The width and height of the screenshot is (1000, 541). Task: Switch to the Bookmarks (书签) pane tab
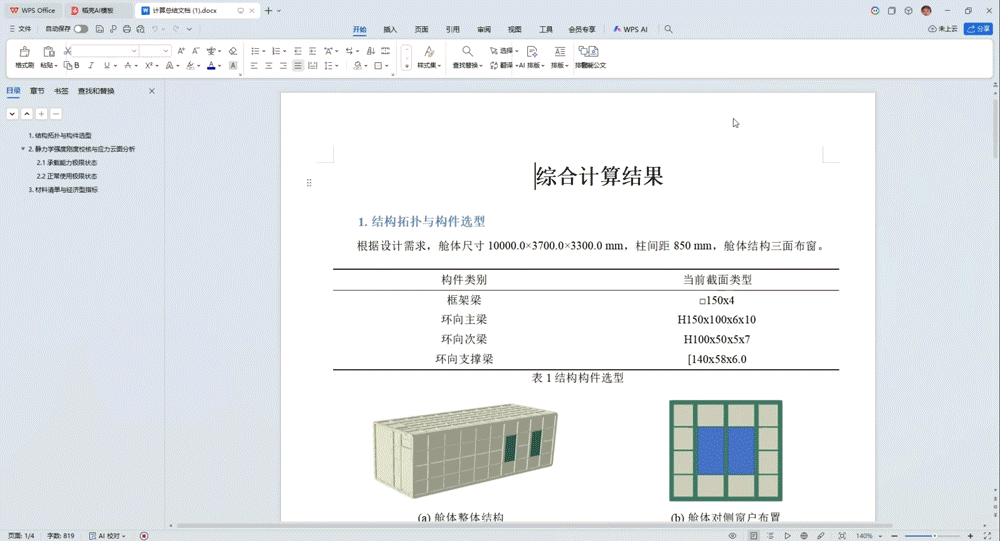61,91
